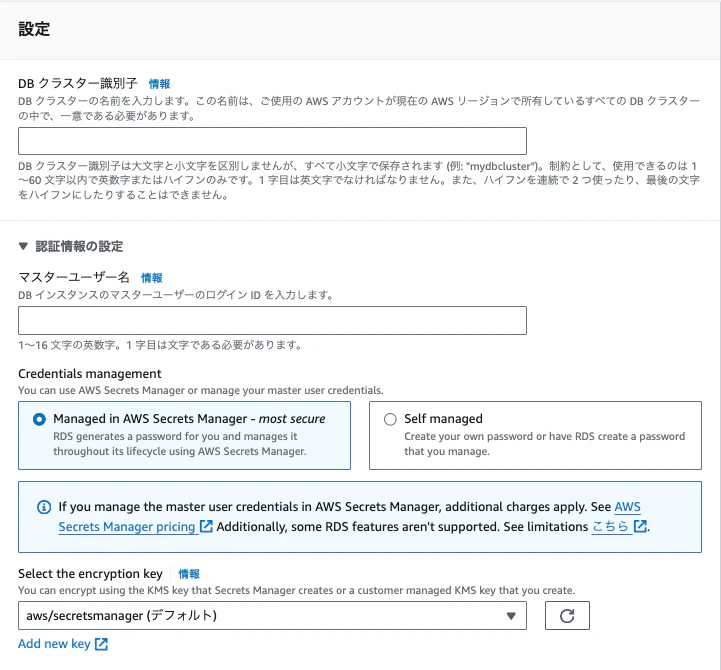The height and width of the screenshot is (670, 721).
Task: Open 情報 link next to DB クラスター識別子
Action: coord(160,84)
